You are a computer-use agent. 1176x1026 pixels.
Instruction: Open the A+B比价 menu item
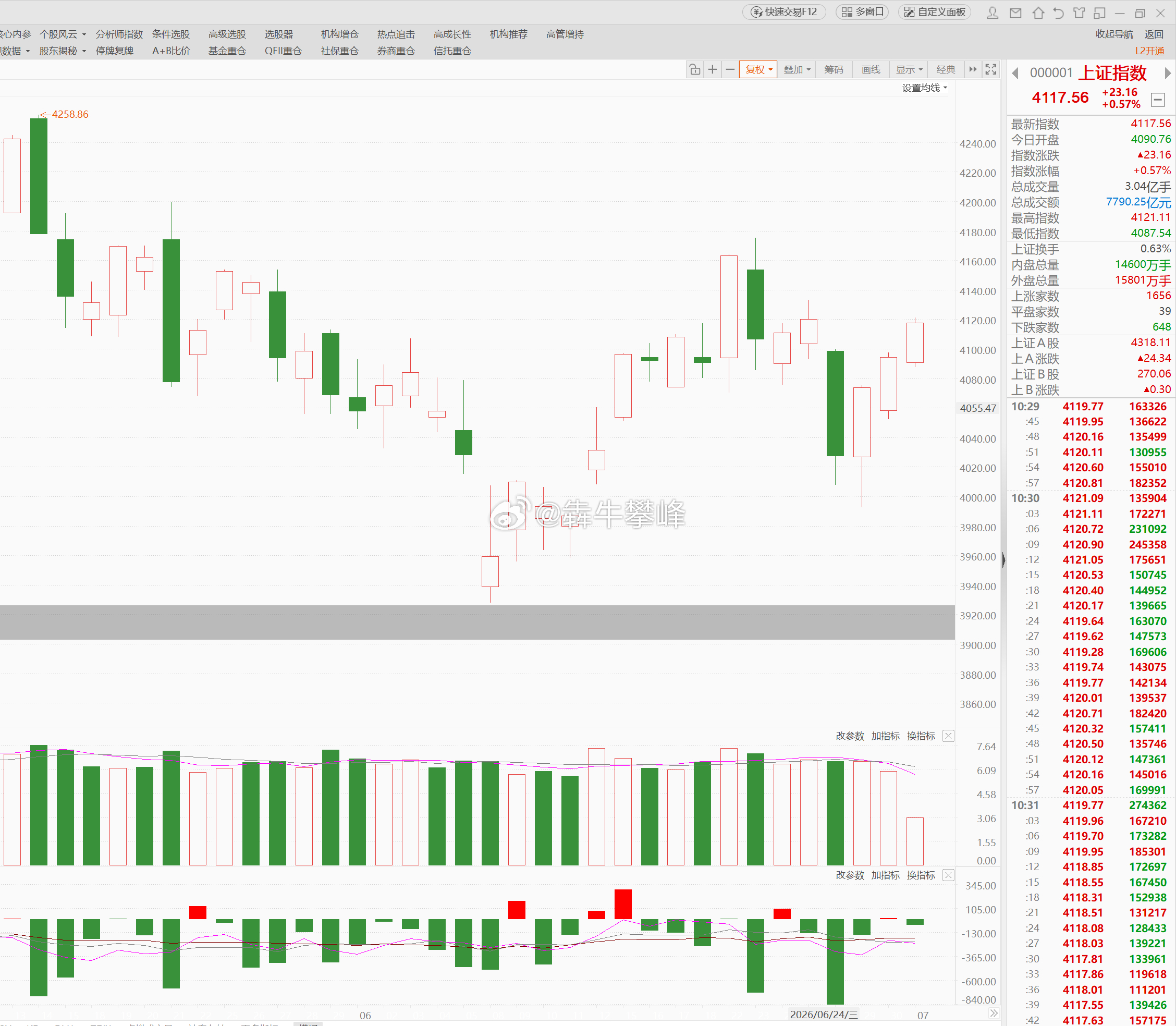(170, 51)
